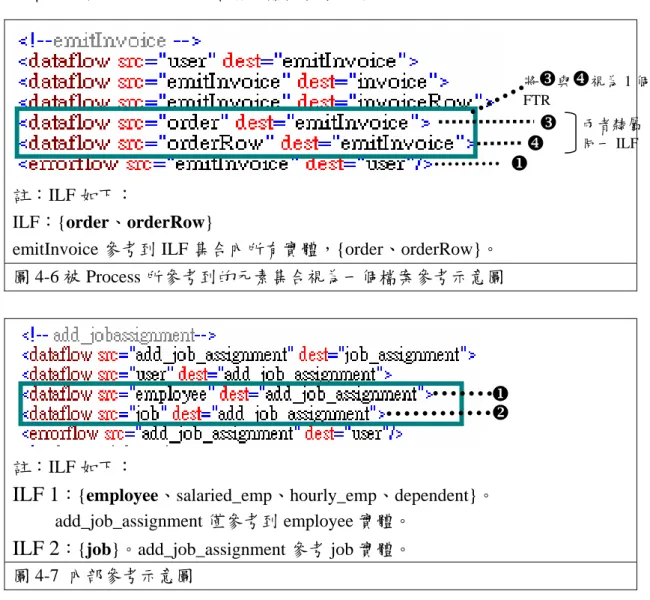Select the dataflow line from user to emitInvoice

218,61
